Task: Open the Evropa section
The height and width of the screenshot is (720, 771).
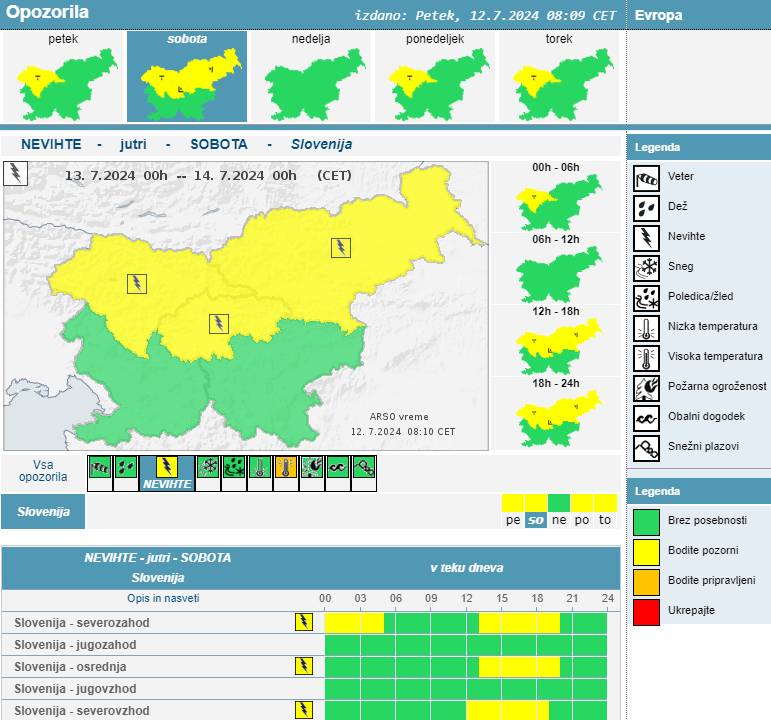Action: click(x=660, y=15)
